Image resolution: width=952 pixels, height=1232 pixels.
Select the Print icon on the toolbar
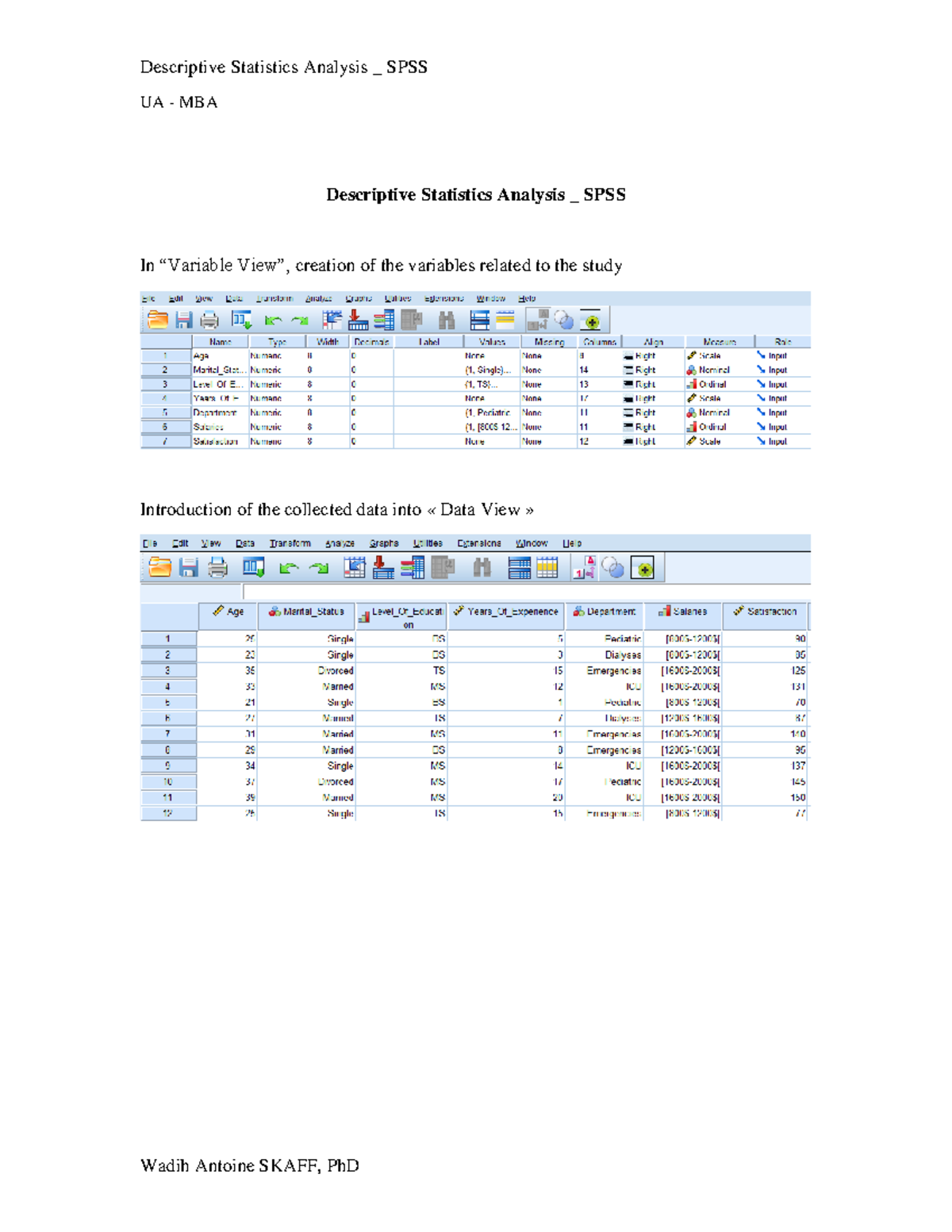(x=216, y=566)
